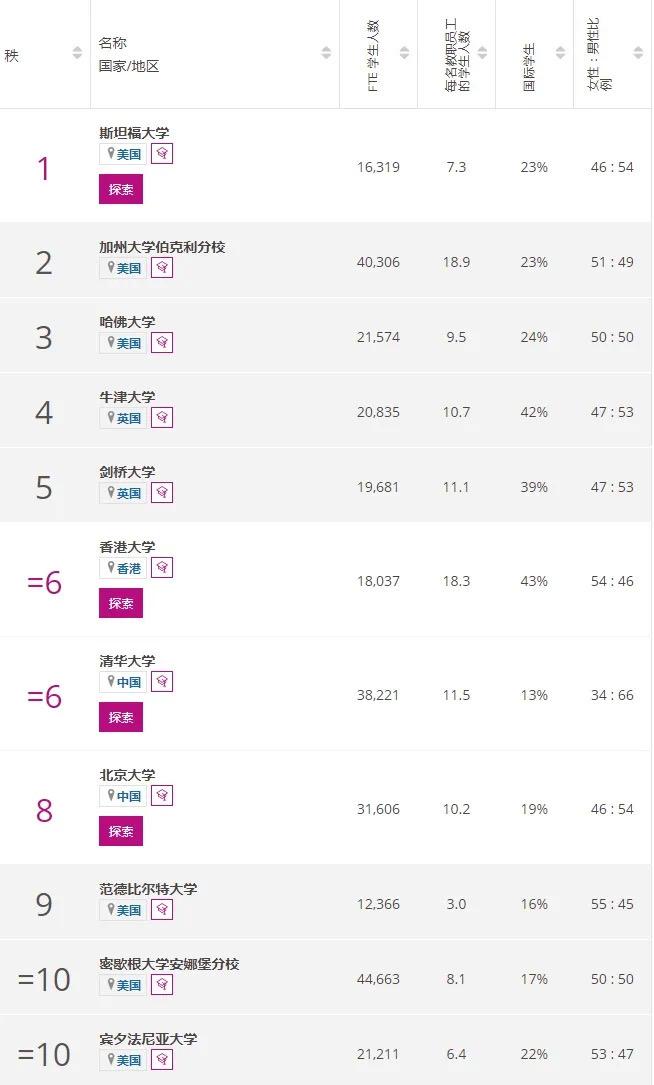Click the graduation cap icon in the 哈佛大学 row
The height and width of the screenshot is (1085, 654).
[162, 343]
